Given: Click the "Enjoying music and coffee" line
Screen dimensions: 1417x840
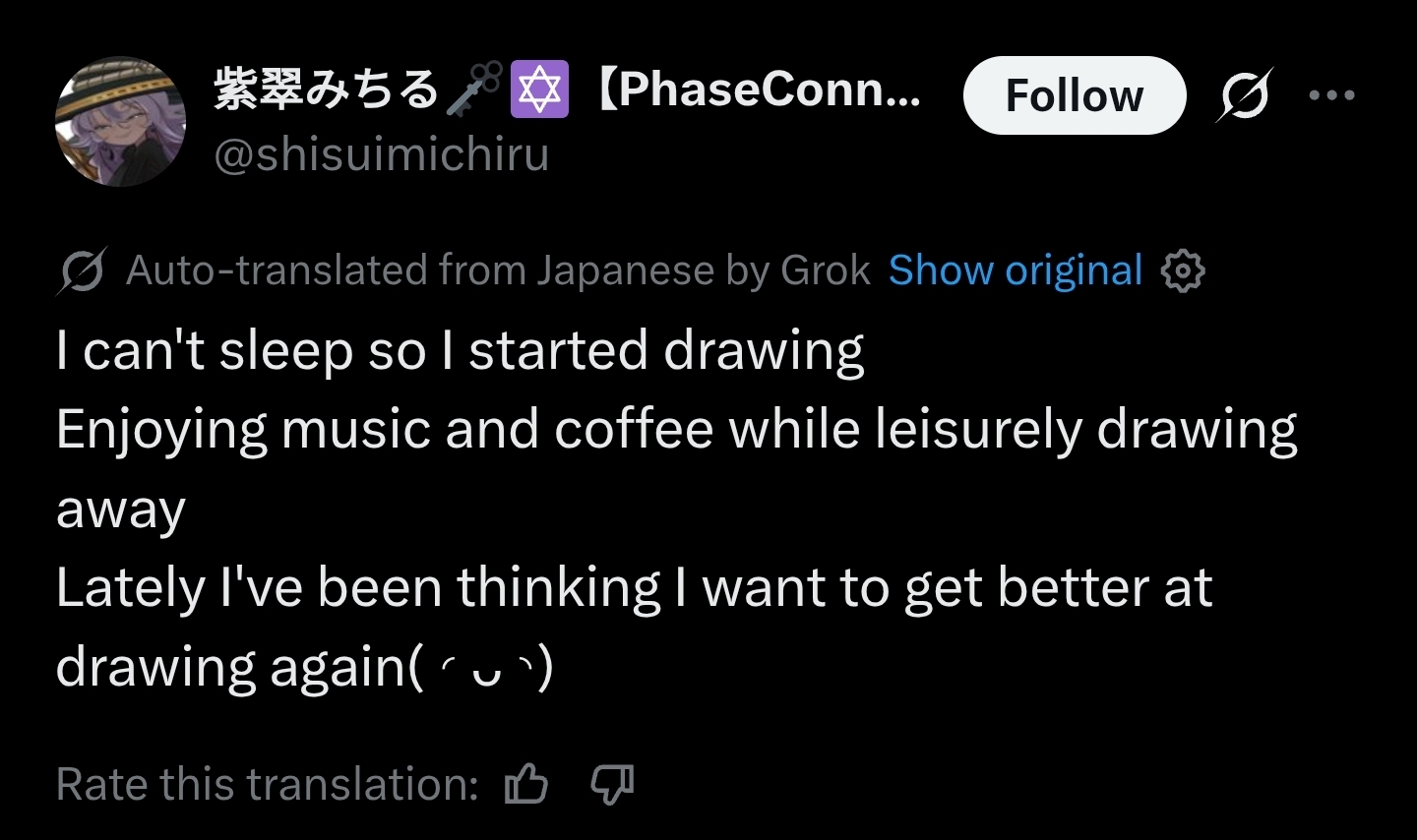Looking at the screenshot, I should pyautogui.click(x=675, y=430).
